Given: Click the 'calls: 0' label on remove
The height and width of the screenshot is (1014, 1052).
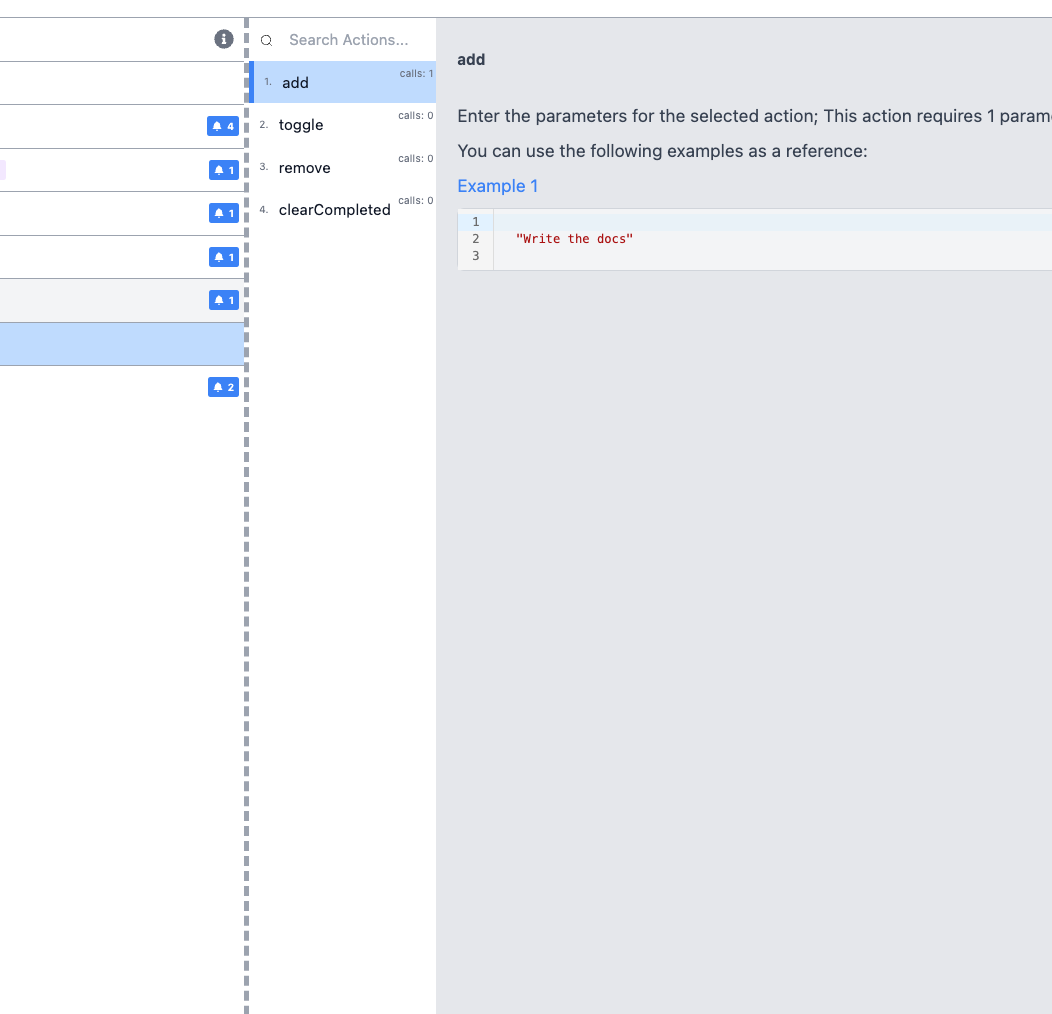Looking at the screenshot, I should click(415, 158).
